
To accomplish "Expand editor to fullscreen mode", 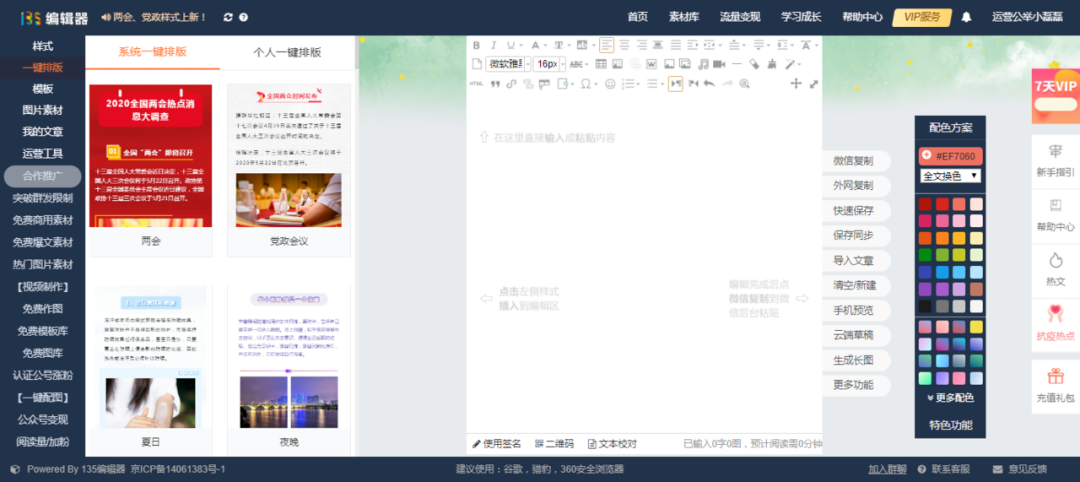I will point(813,84).
